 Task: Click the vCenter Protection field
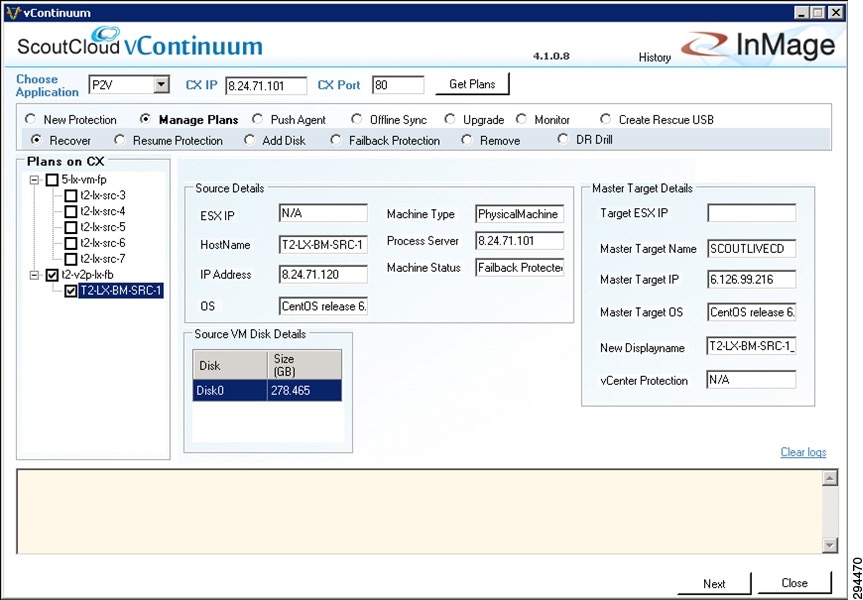[752, 379]
